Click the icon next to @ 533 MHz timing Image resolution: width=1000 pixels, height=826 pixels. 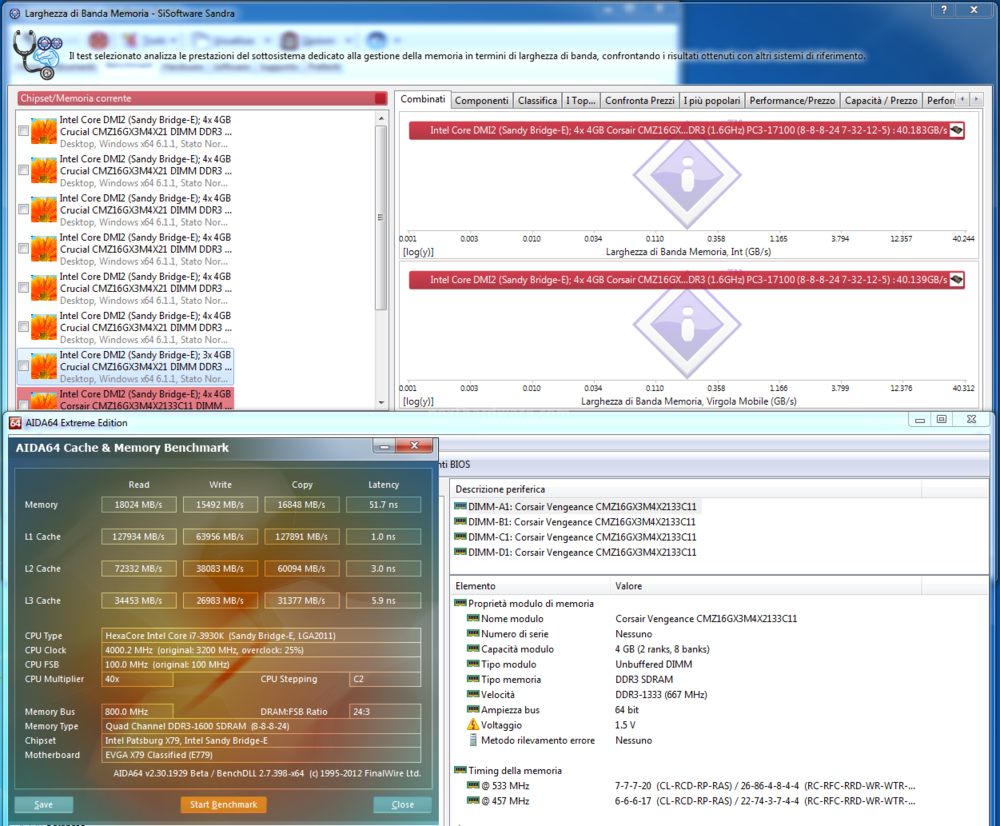(473, 785)
